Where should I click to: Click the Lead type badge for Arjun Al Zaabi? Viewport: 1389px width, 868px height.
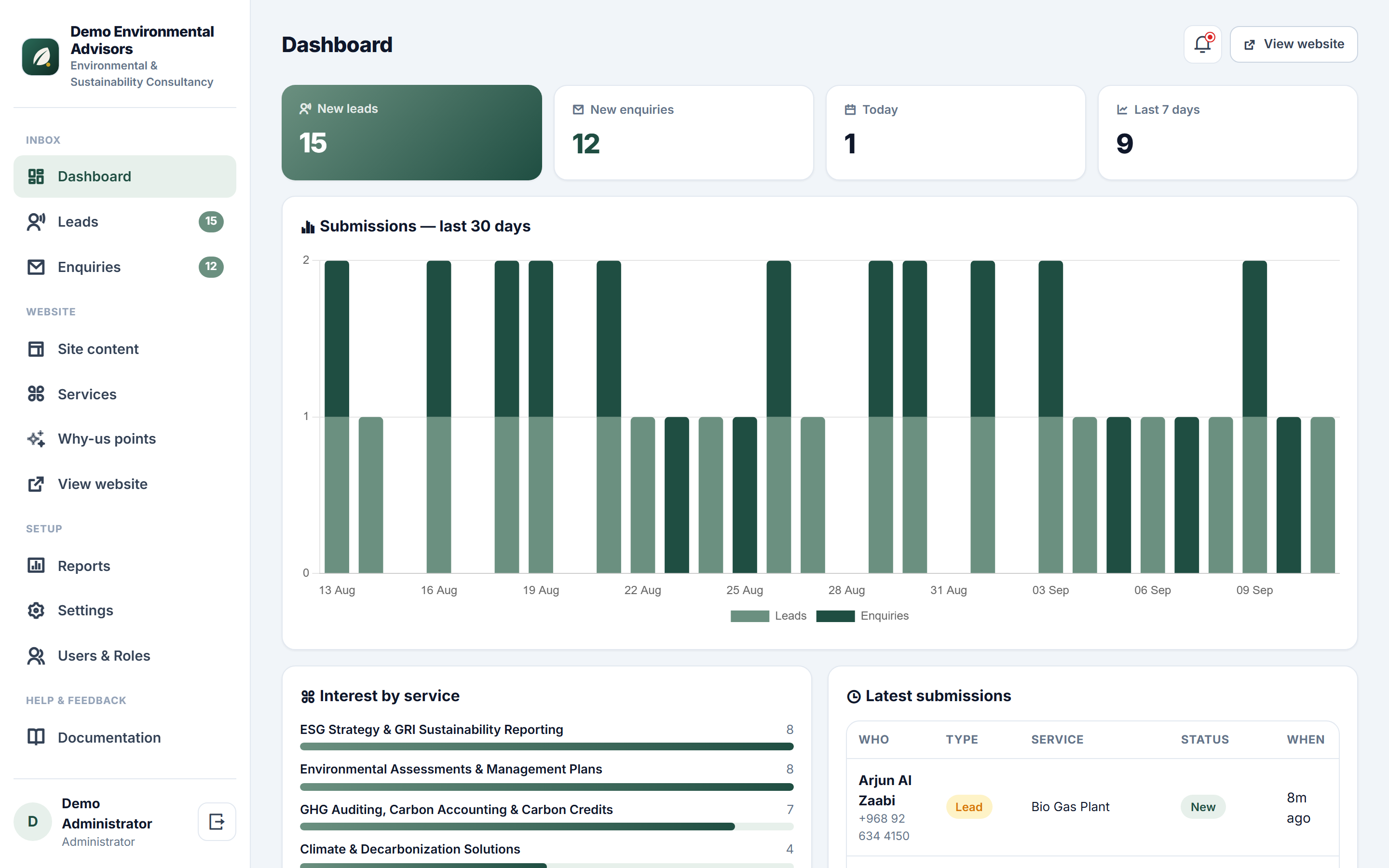click(x=968, y=807)
